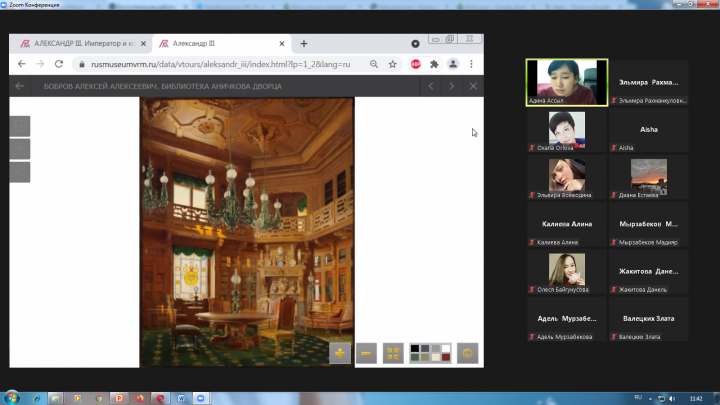Open PowerPoint from taskbar
The image size is (720, 405).
tap(119, 398)
